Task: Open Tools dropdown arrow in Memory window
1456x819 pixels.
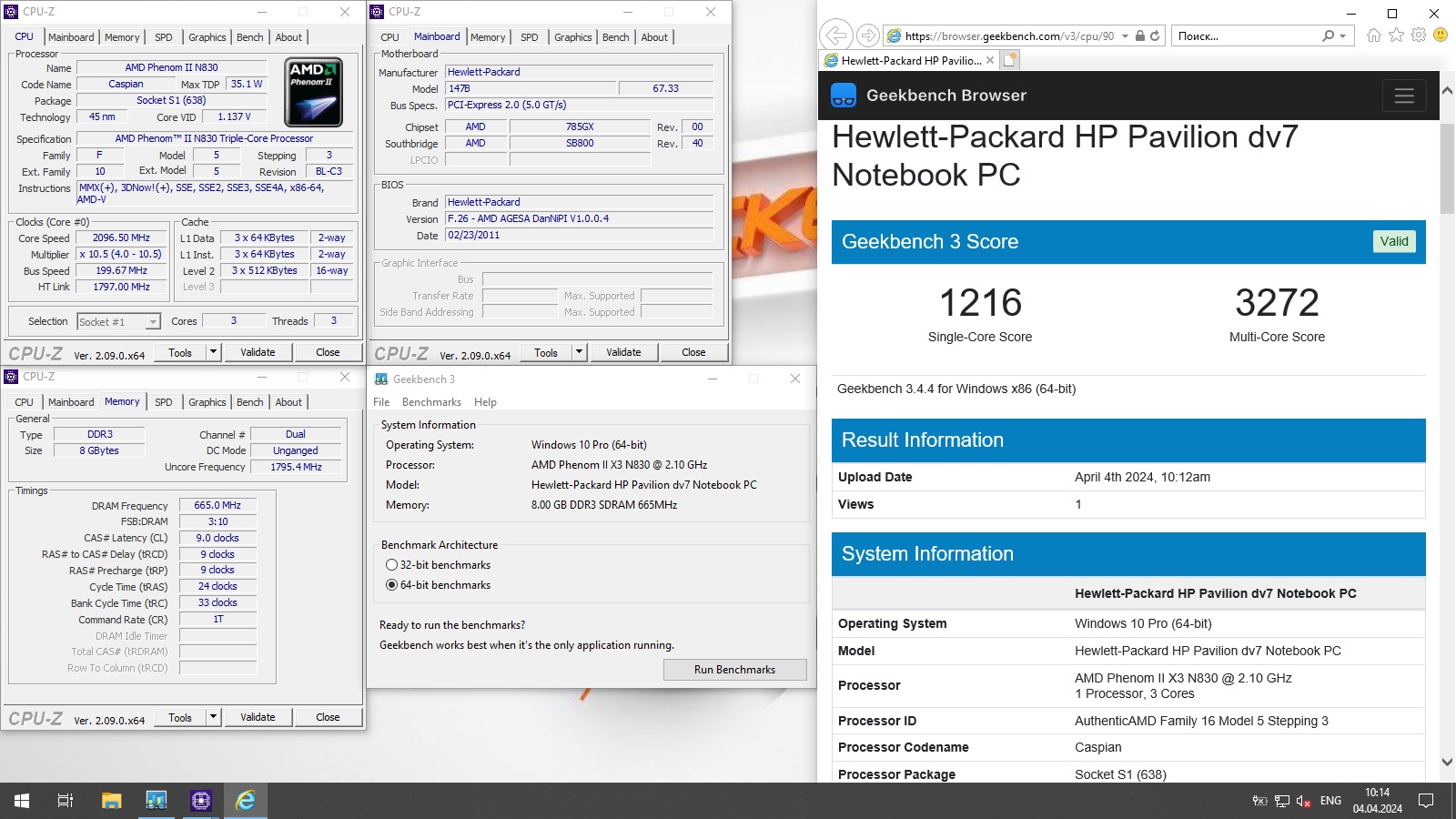Action: 213,717
